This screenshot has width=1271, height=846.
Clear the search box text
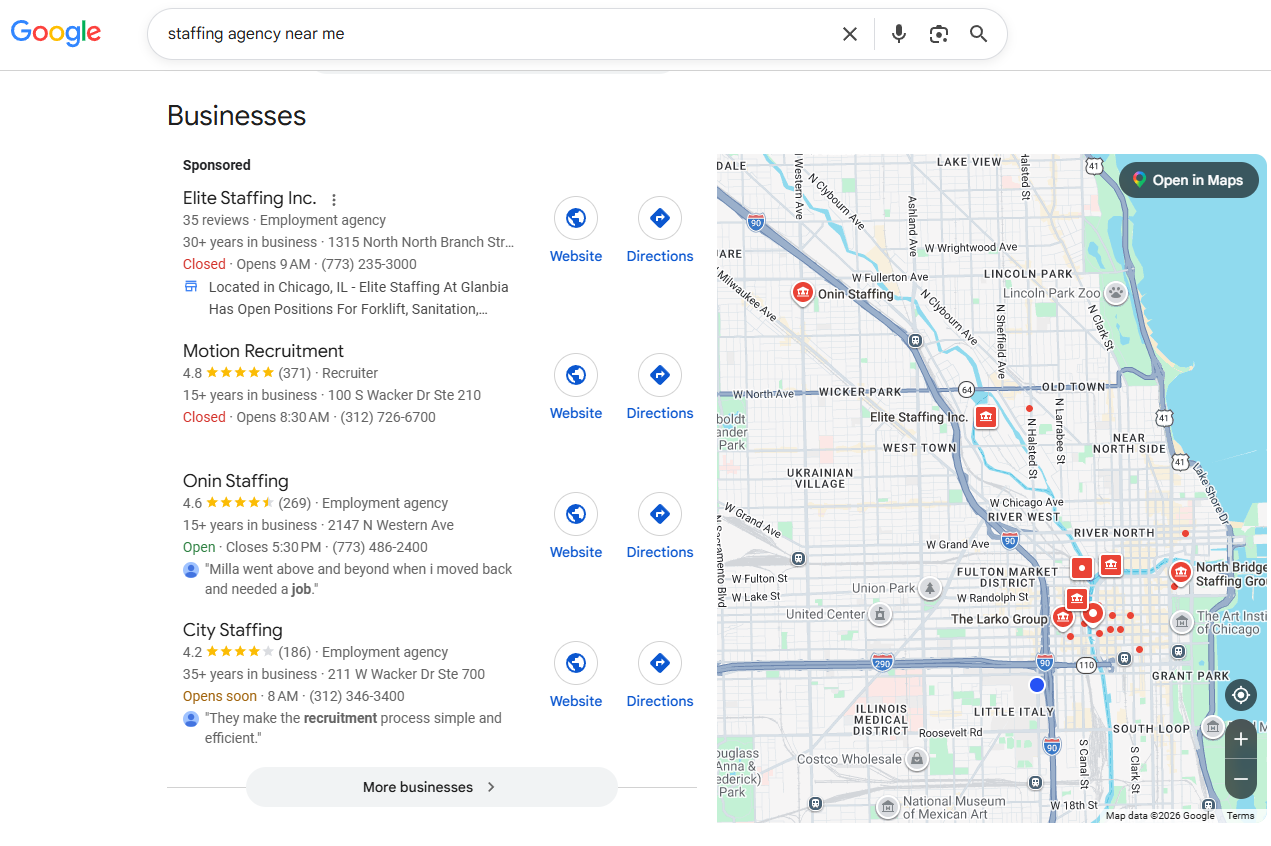click(850, 34)
